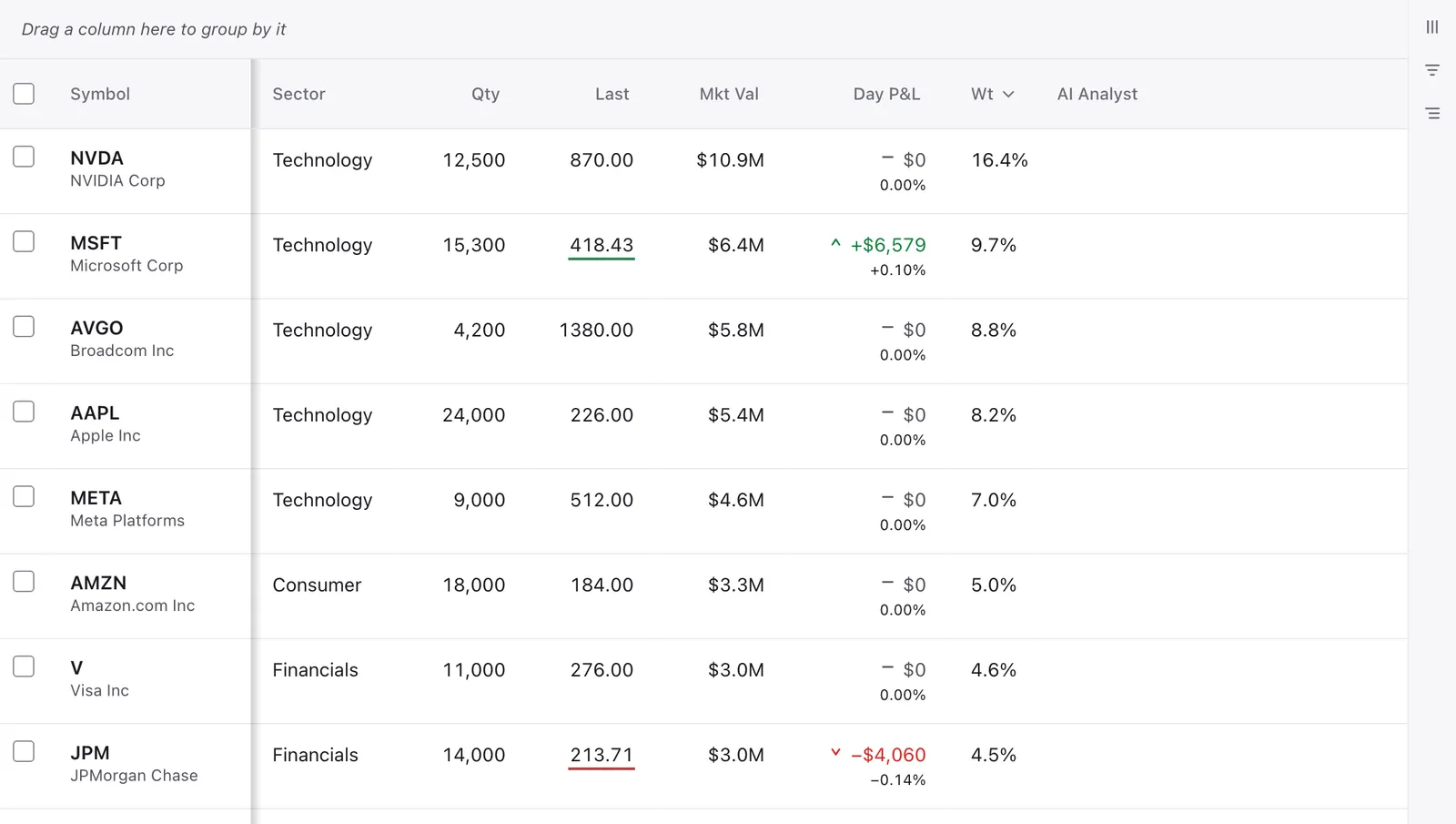This screenshot has width=1456, height=824.
Task: Check the AVGO row checkbox
Action: click(x=24, y=327)
